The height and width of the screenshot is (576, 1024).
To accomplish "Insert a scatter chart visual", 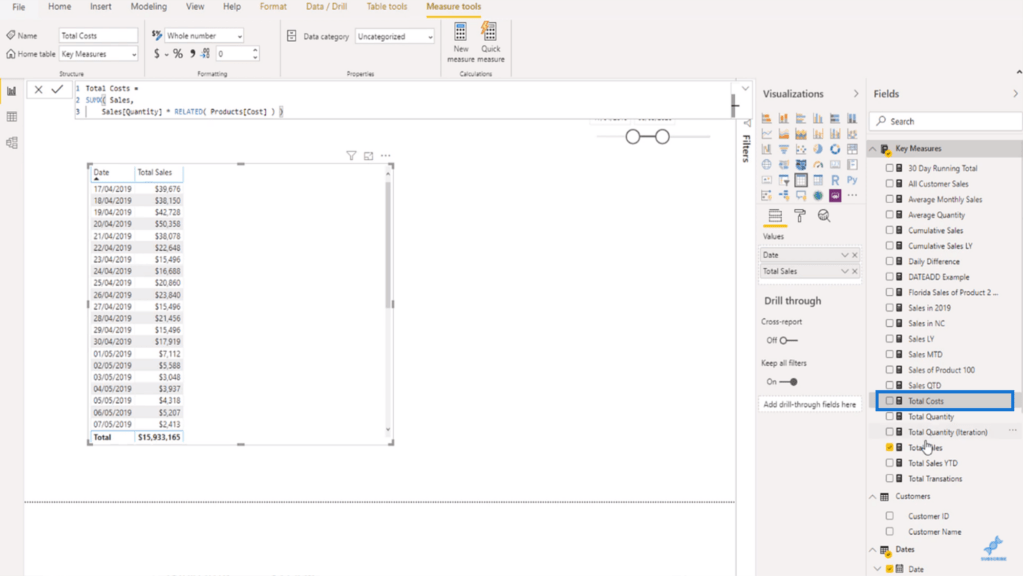I will pyautogui.click(x=801, y=150).
